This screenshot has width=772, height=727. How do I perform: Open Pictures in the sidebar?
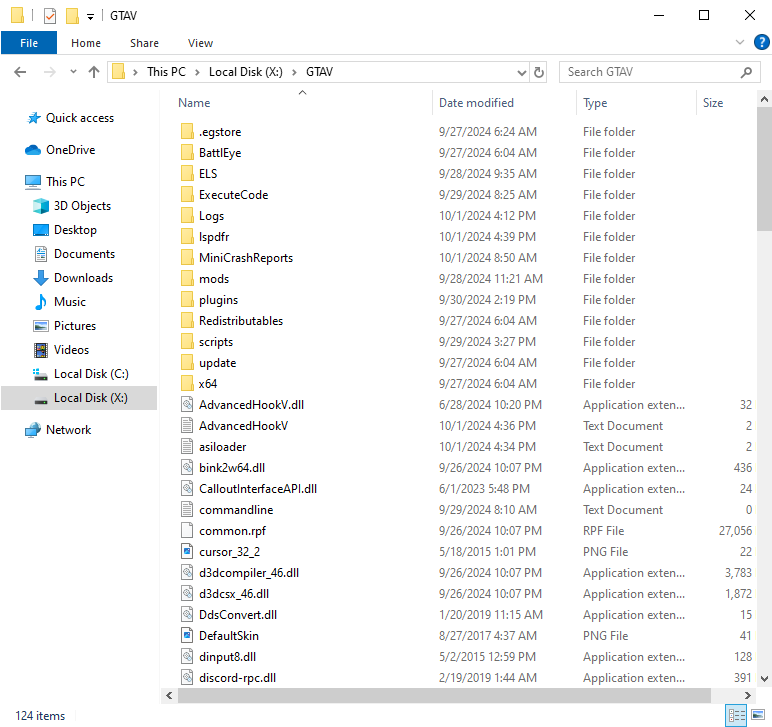75,326
